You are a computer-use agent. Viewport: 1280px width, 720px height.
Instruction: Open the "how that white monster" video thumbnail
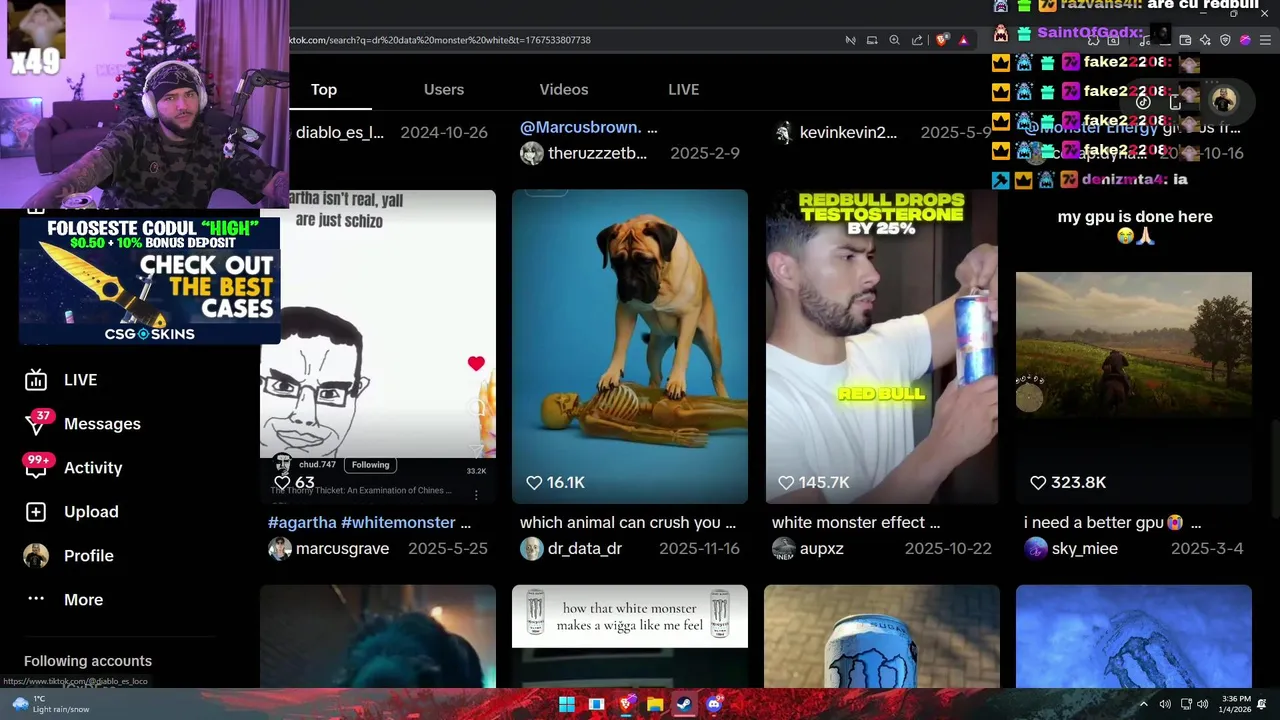pyautogui.click(x=630, y=636)
